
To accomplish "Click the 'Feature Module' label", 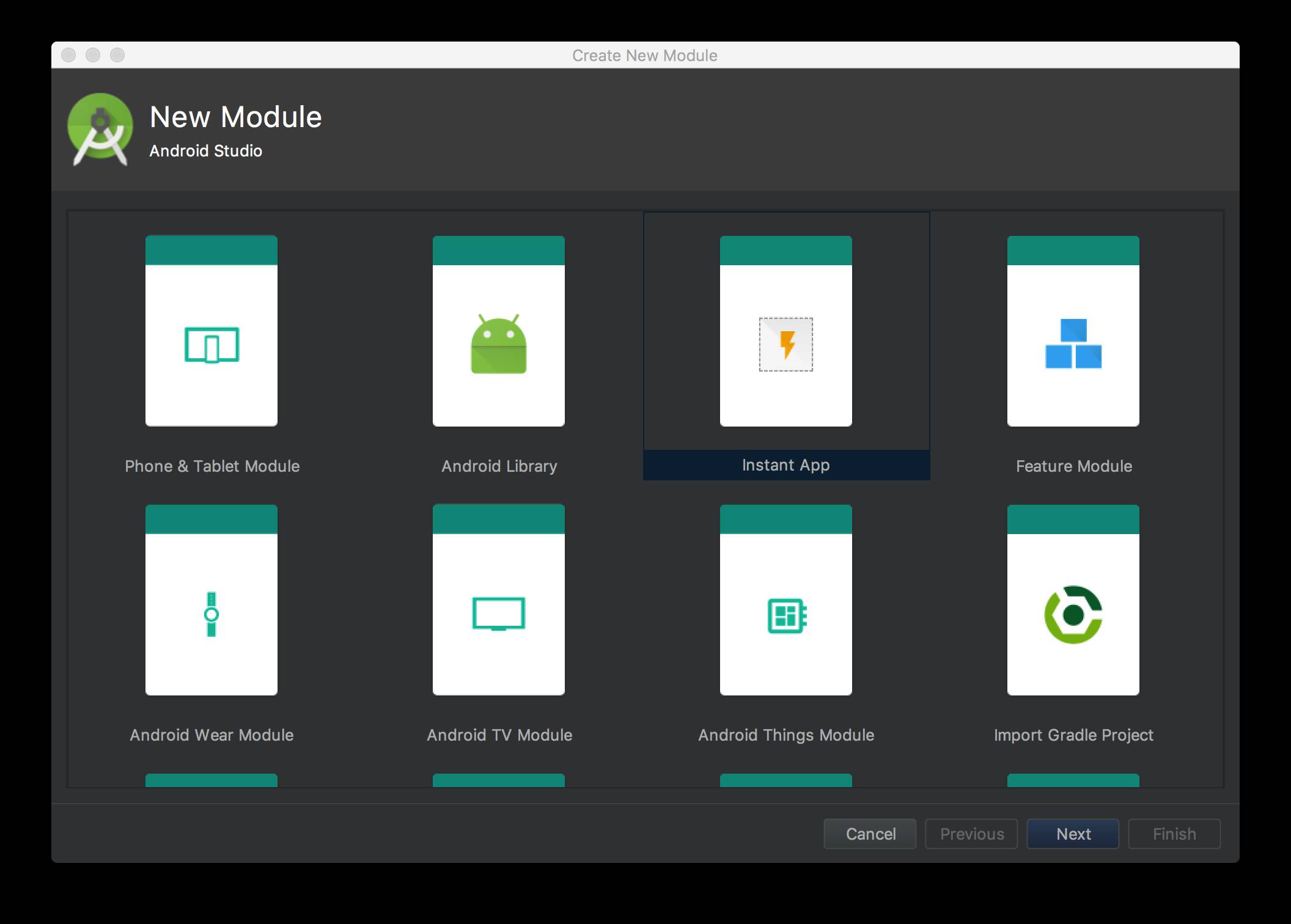I will pyautogui.click(x=1074, y=466).
